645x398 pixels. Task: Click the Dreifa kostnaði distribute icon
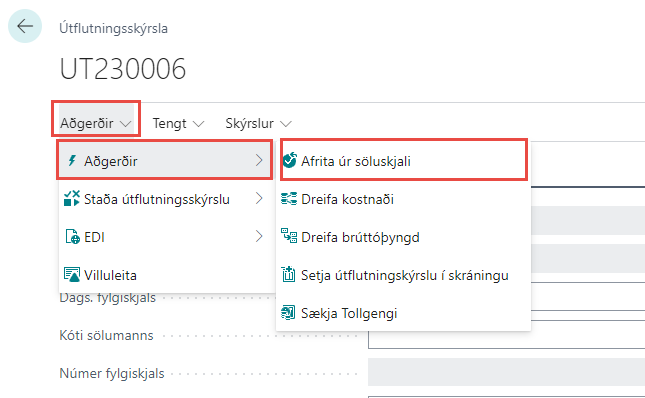[x=289, y=199]
